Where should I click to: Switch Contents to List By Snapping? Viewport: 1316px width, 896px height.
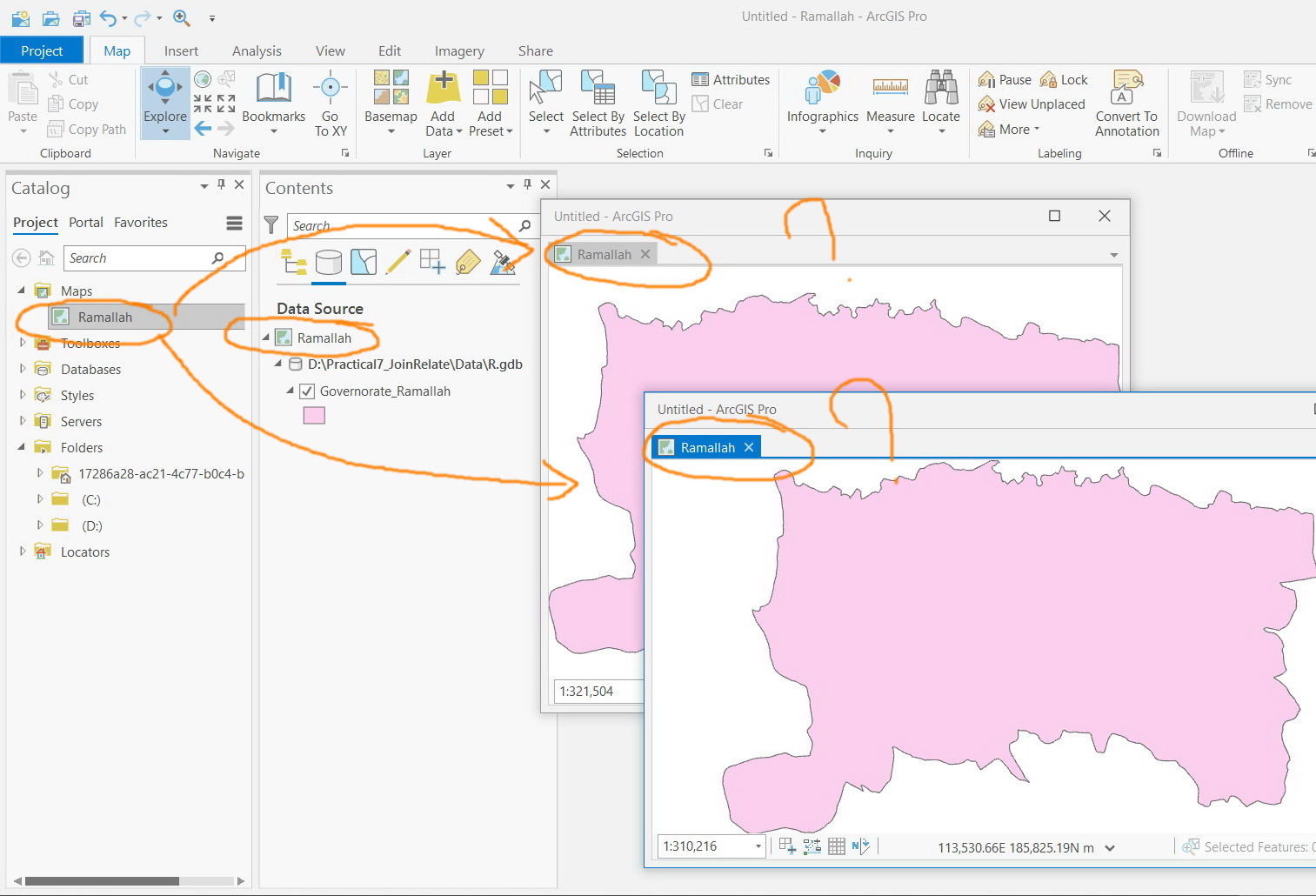pos(433,261)
